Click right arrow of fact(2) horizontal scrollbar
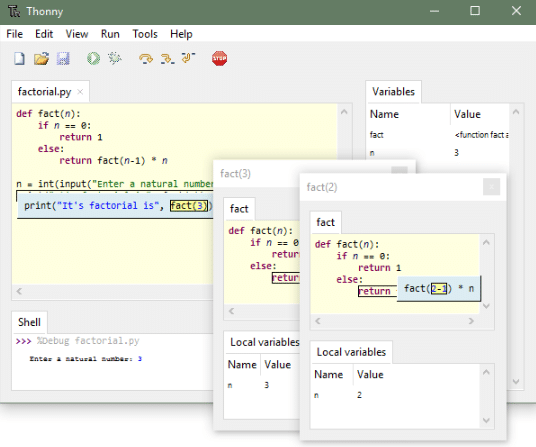Screen dimensions: 536x447 point(471,321)
